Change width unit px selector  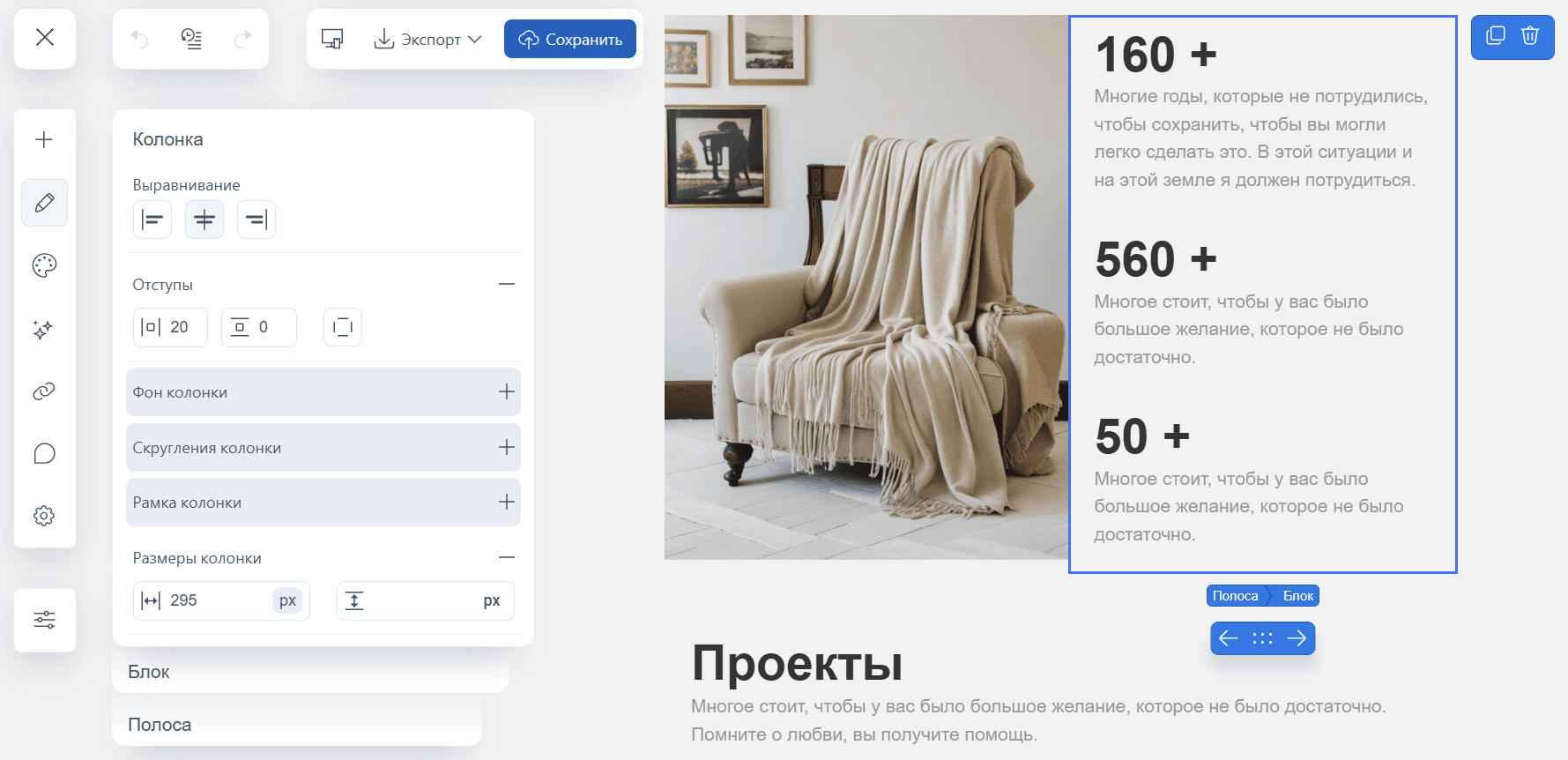pyautogui.click(x=287, y=600)
